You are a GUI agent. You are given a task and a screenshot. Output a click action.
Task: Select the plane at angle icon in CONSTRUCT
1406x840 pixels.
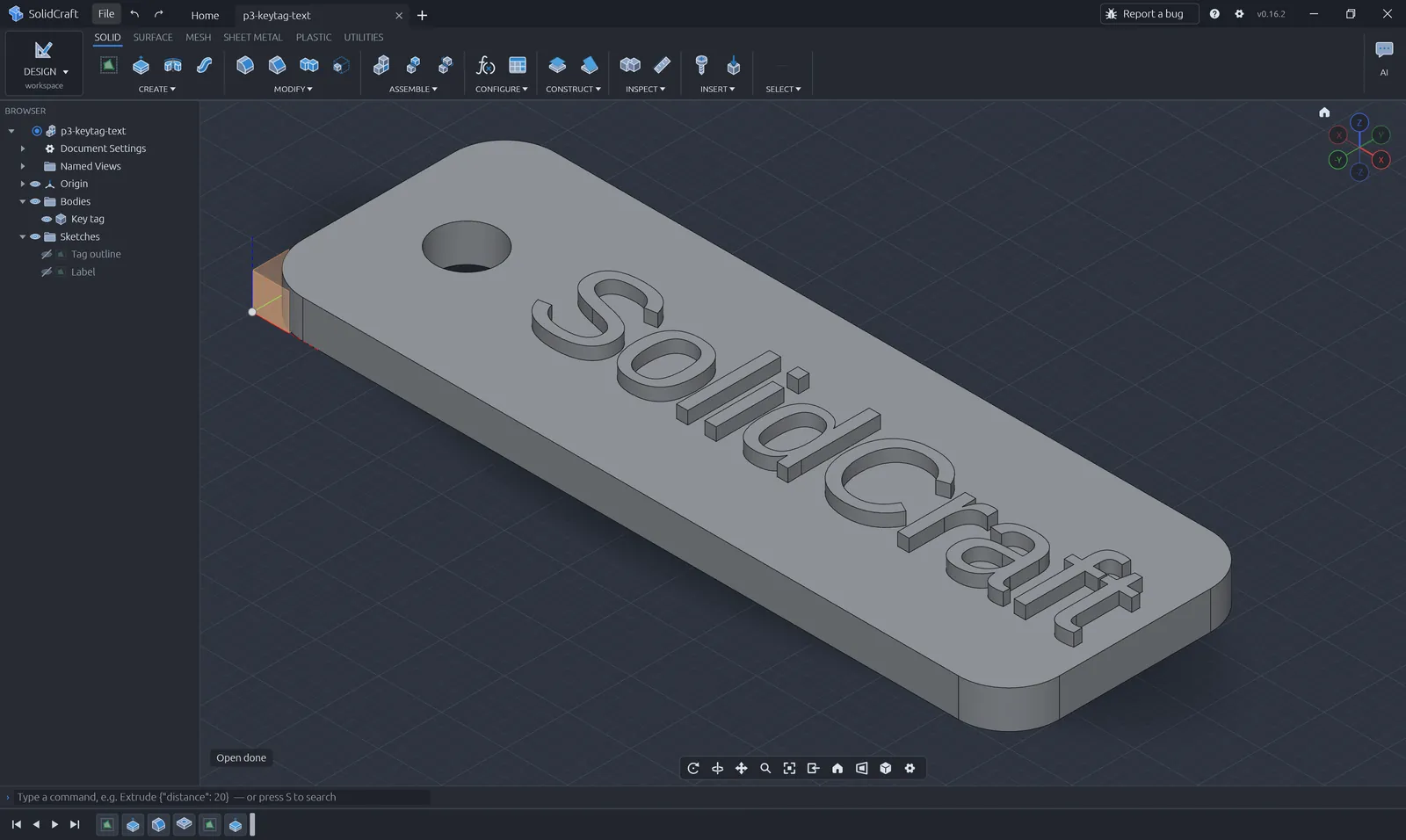click(x=589, y=65)
